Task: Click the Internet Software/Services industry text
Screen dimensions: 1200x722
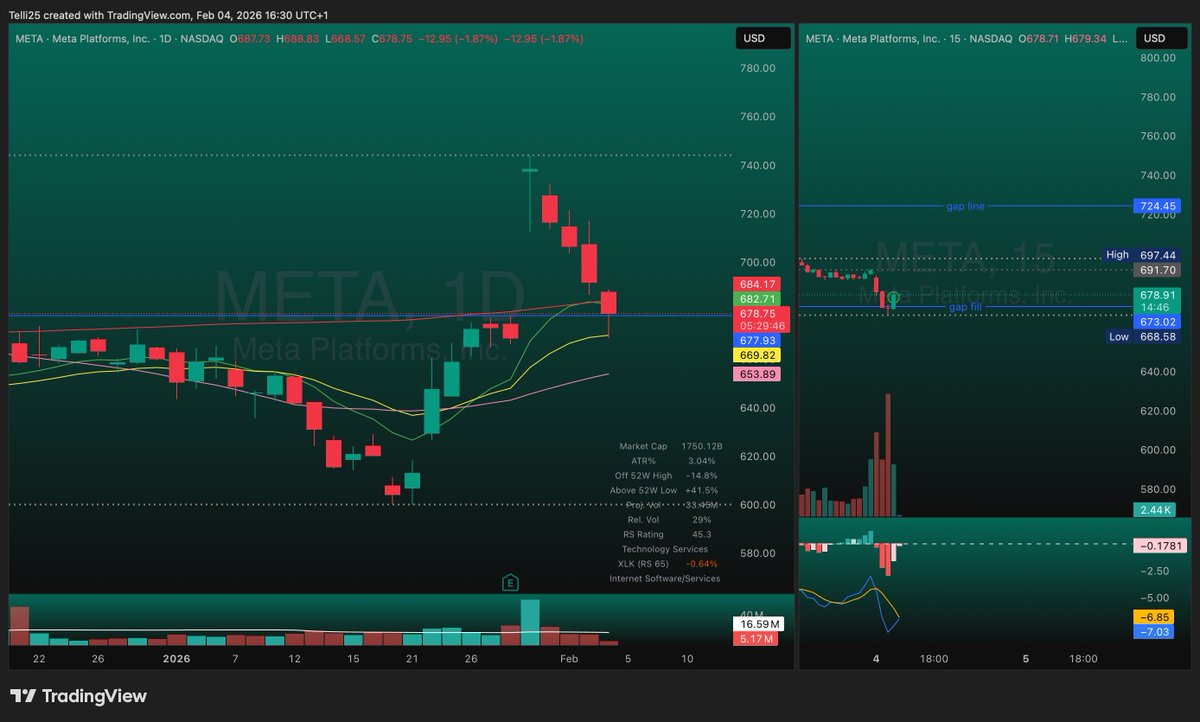Action: click(664, 578)
